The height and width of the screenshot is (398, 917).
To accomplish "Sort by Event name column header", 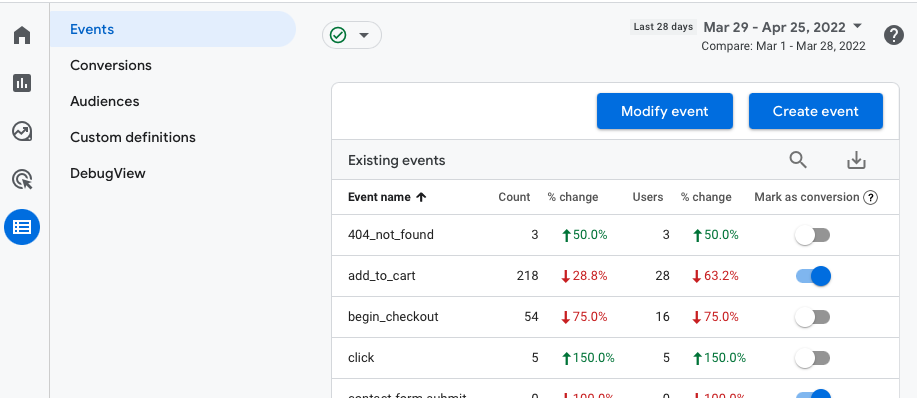I will [x=387, y=197].
